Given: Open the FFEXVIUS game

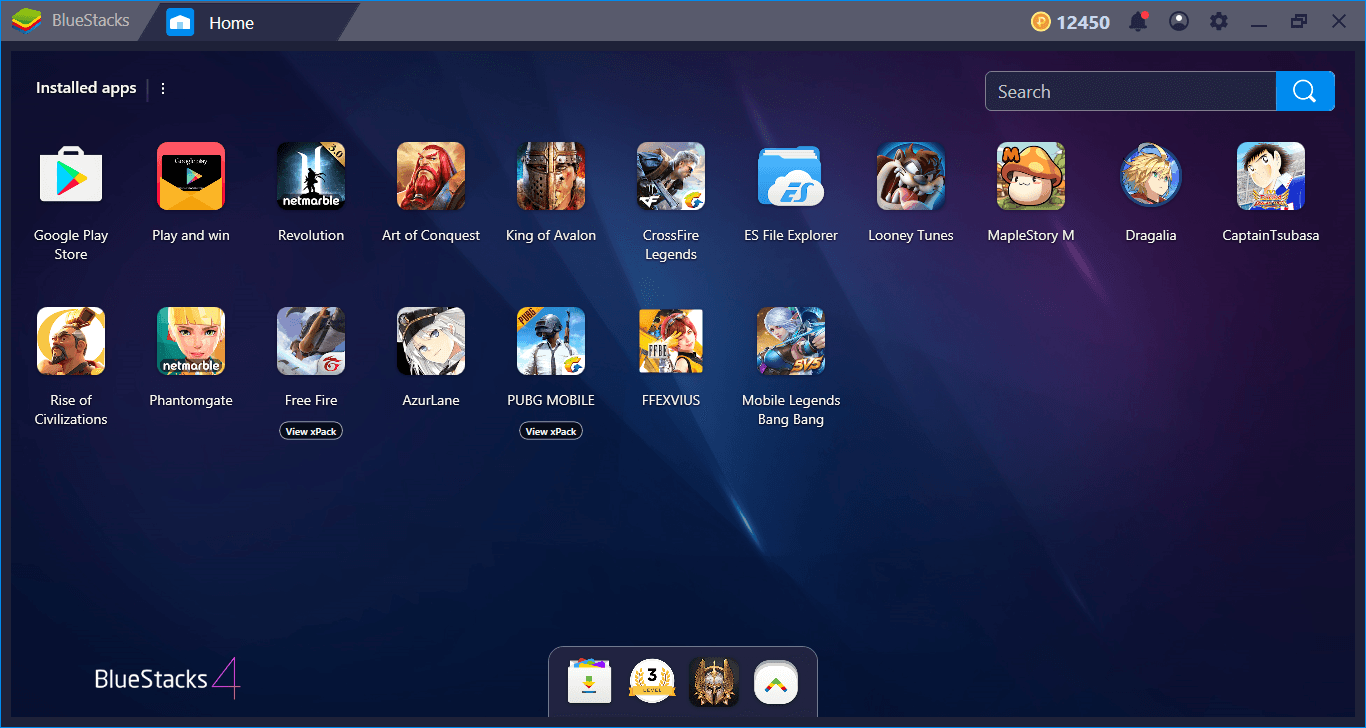Looking at the screenshot, I should point(671,341).
